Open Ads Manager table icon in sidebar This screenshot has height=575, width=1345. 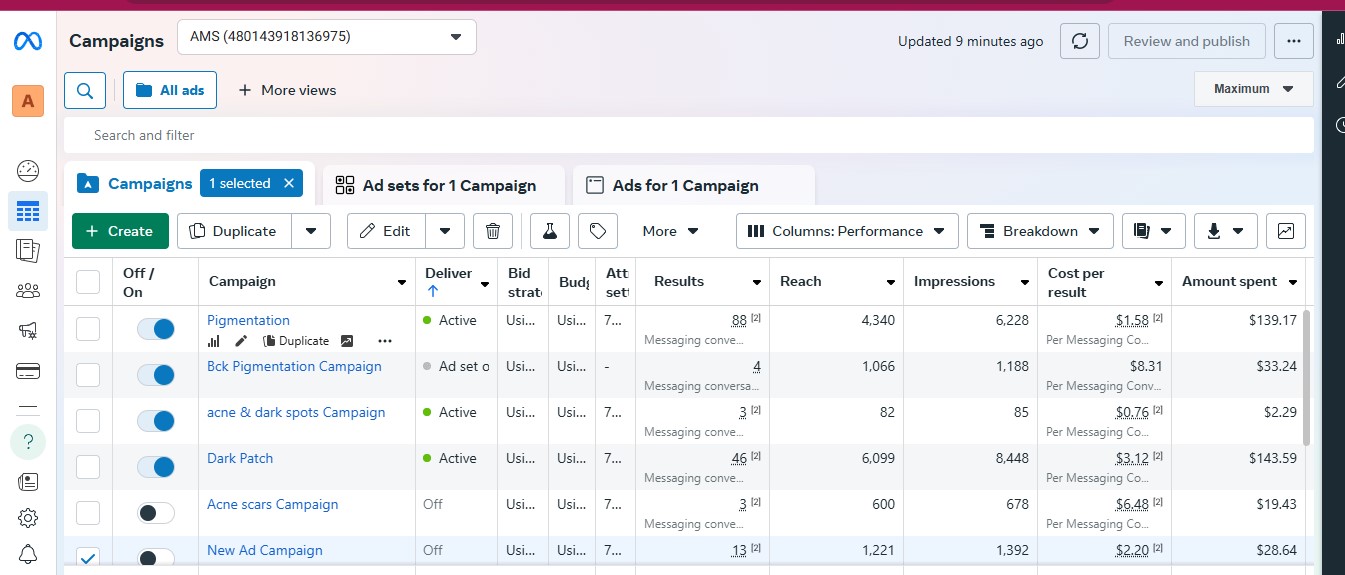pos(28,212)
